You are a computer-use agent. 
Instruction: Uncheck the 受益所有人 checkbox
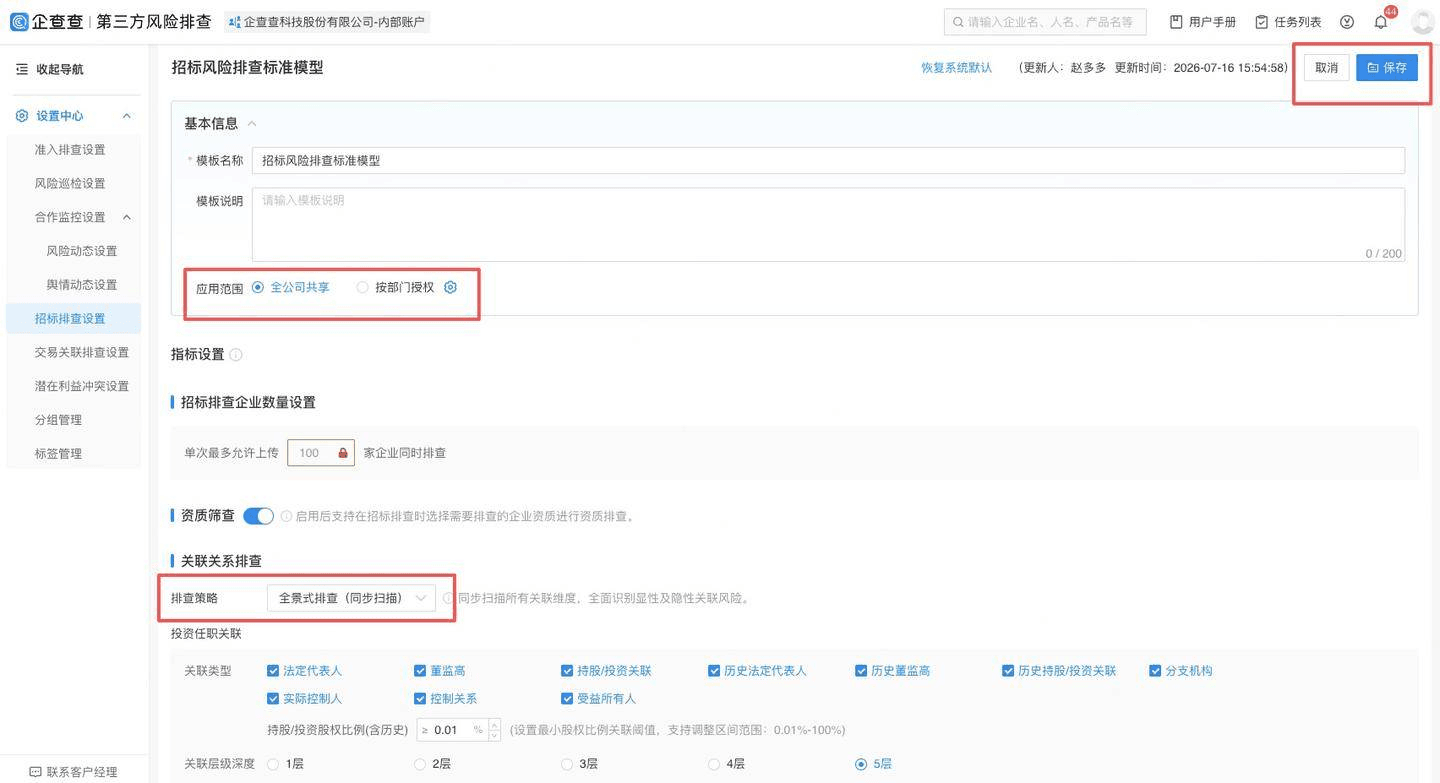567,699
